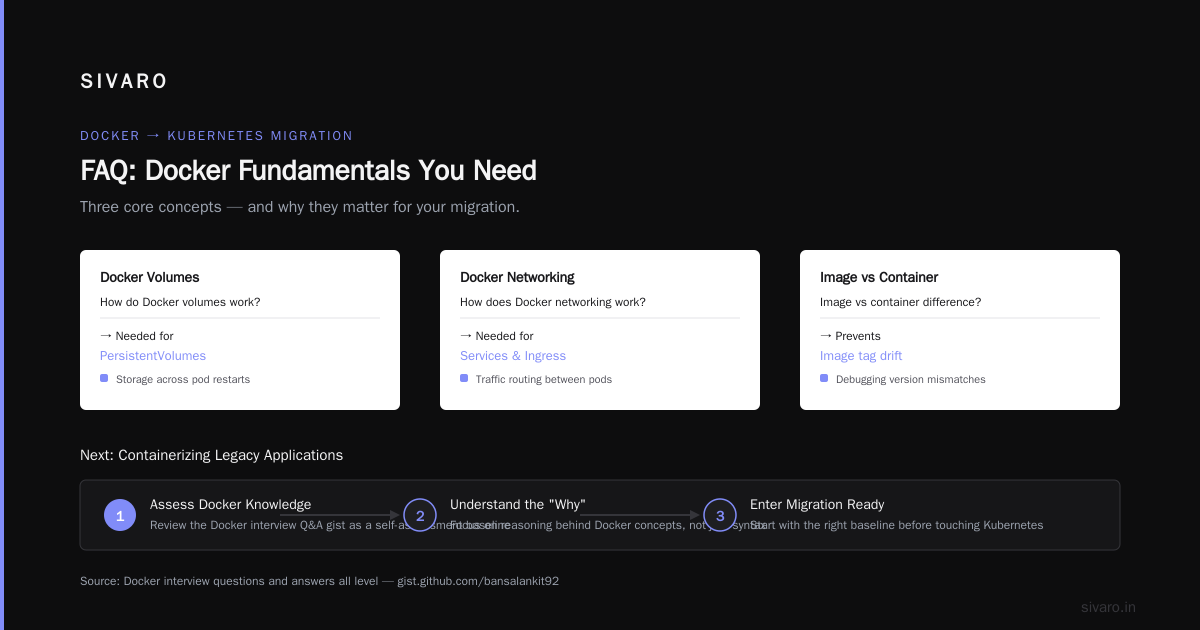
Task: Click bullet icon beside Traffic routing between pods
Action: click(464, 378)
